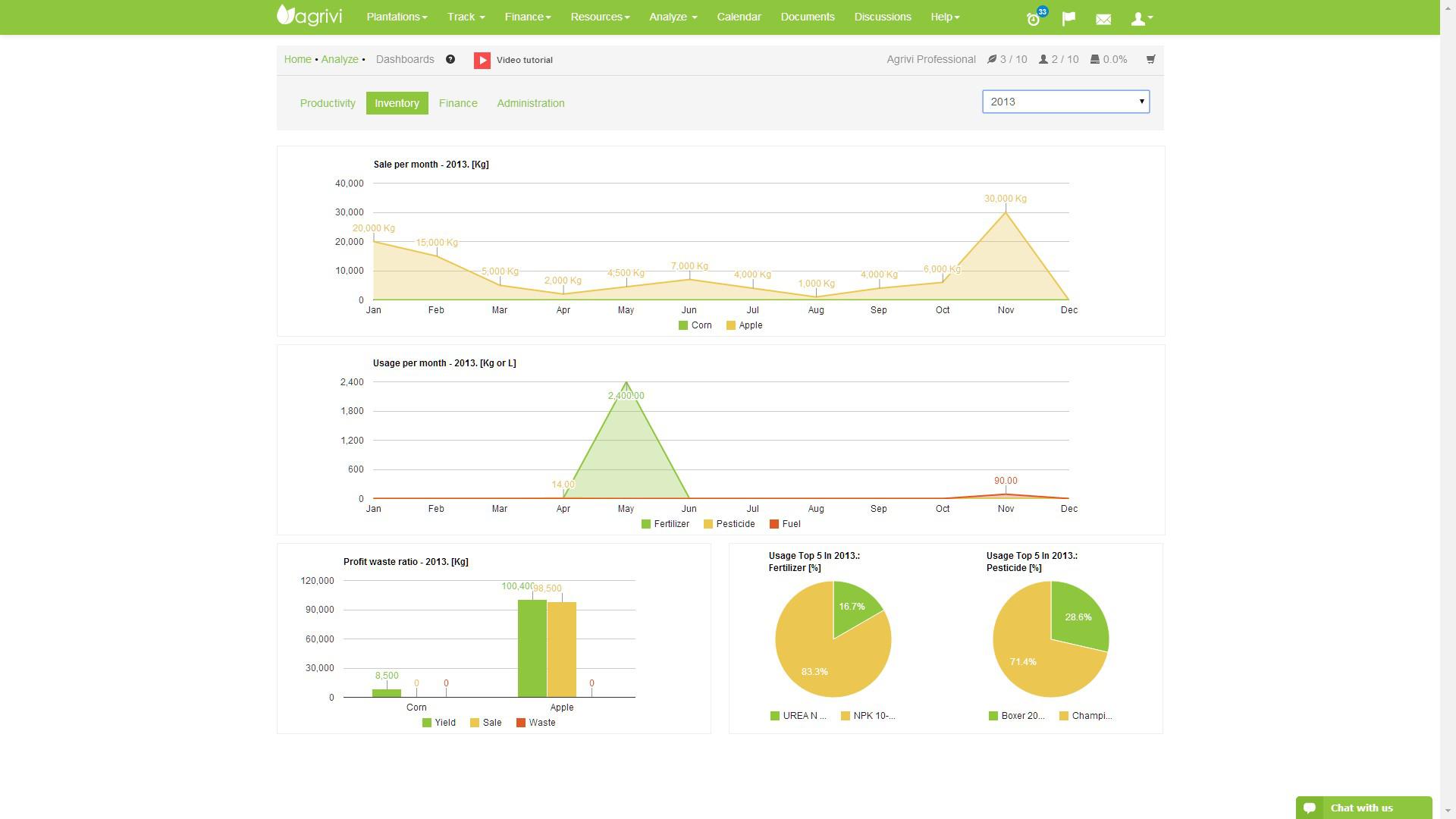Click the 83.3% fertilizer pie slice
The height and width of the screenshot is (819, 1456).
pos(815,660)
